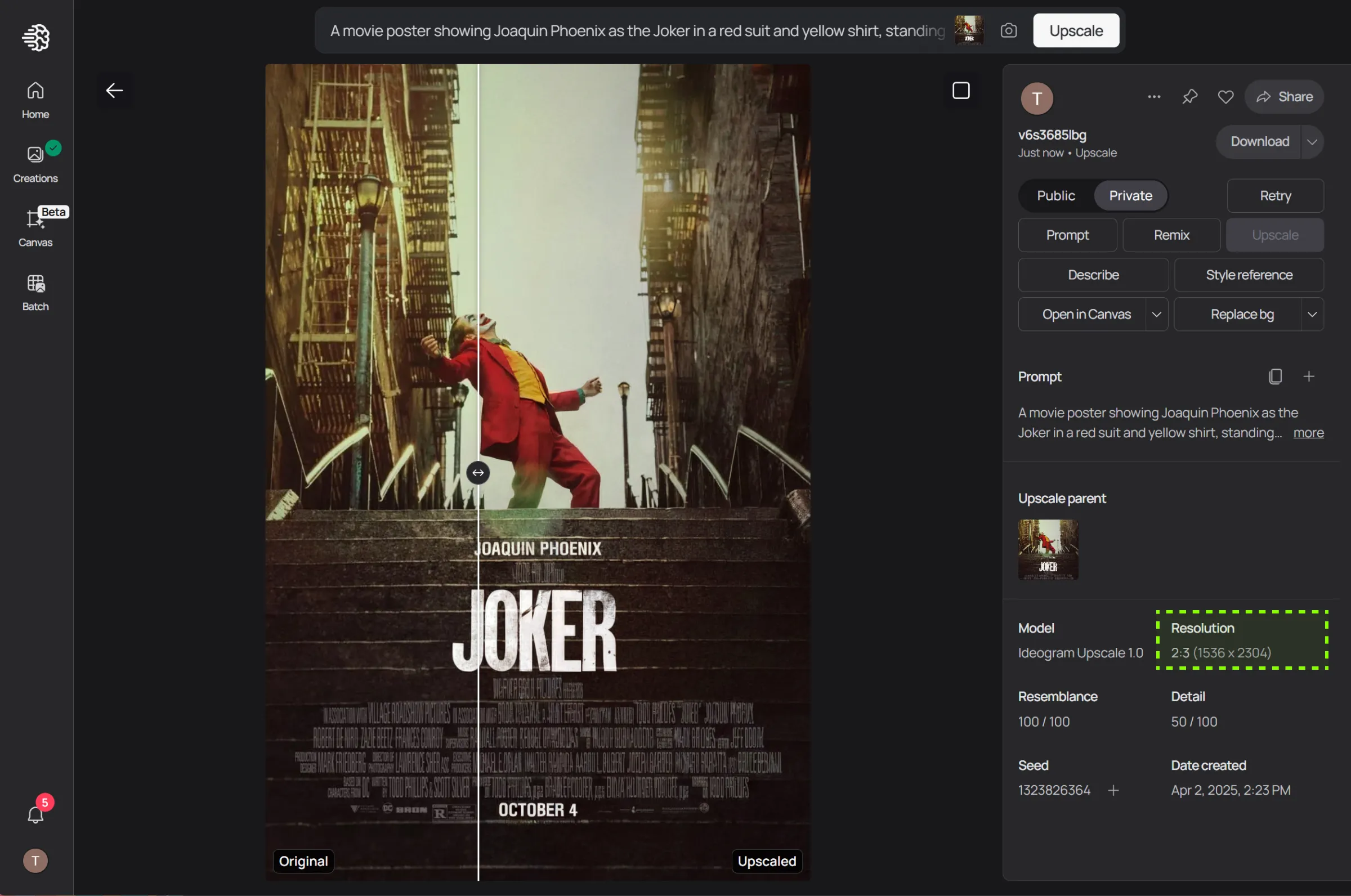The width and height of the screenshot is (1351, 896).
Task: Click the Remix button
Action: click(1171, 235)
